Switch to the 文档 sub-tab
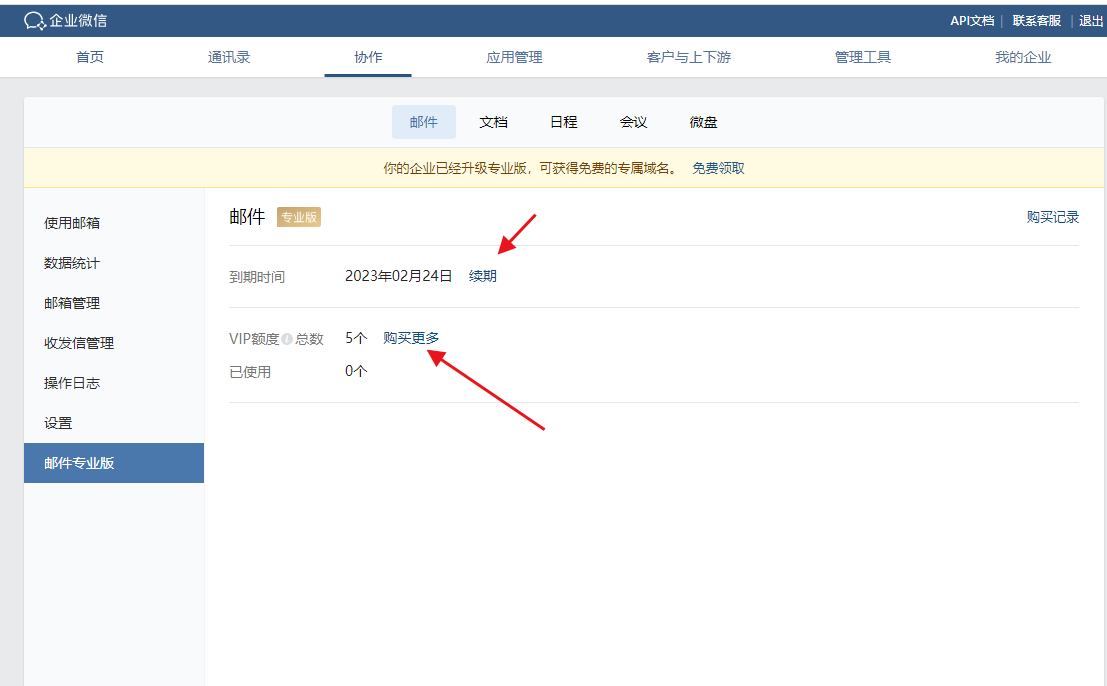1107x686 pixels. [493, 122]
